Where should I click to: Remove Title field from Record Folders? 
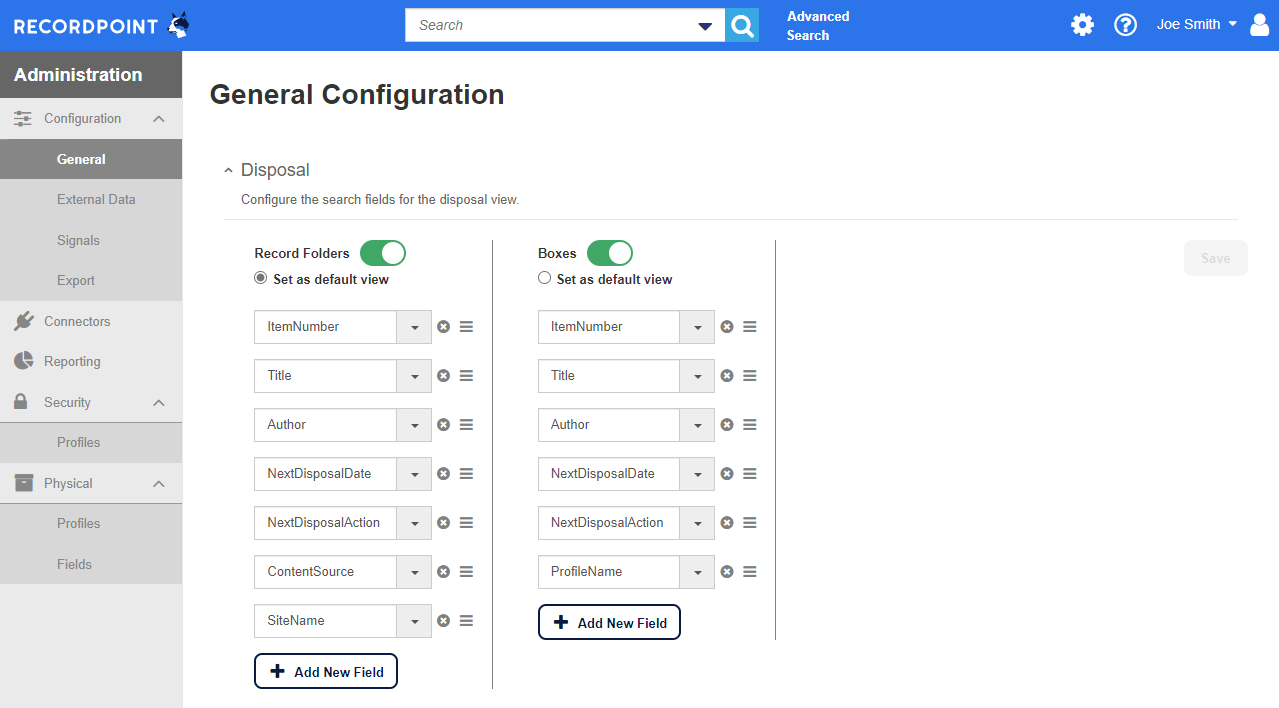444,376
